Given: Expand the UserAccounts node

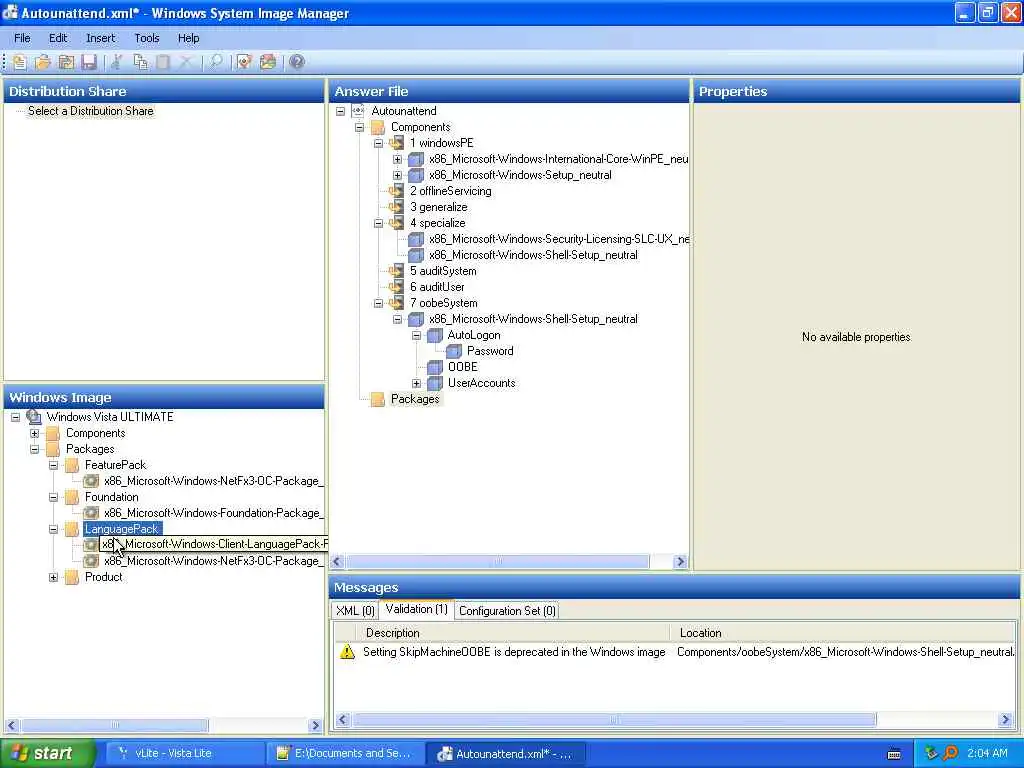Looking at the screenshot, I should (416, 383).
